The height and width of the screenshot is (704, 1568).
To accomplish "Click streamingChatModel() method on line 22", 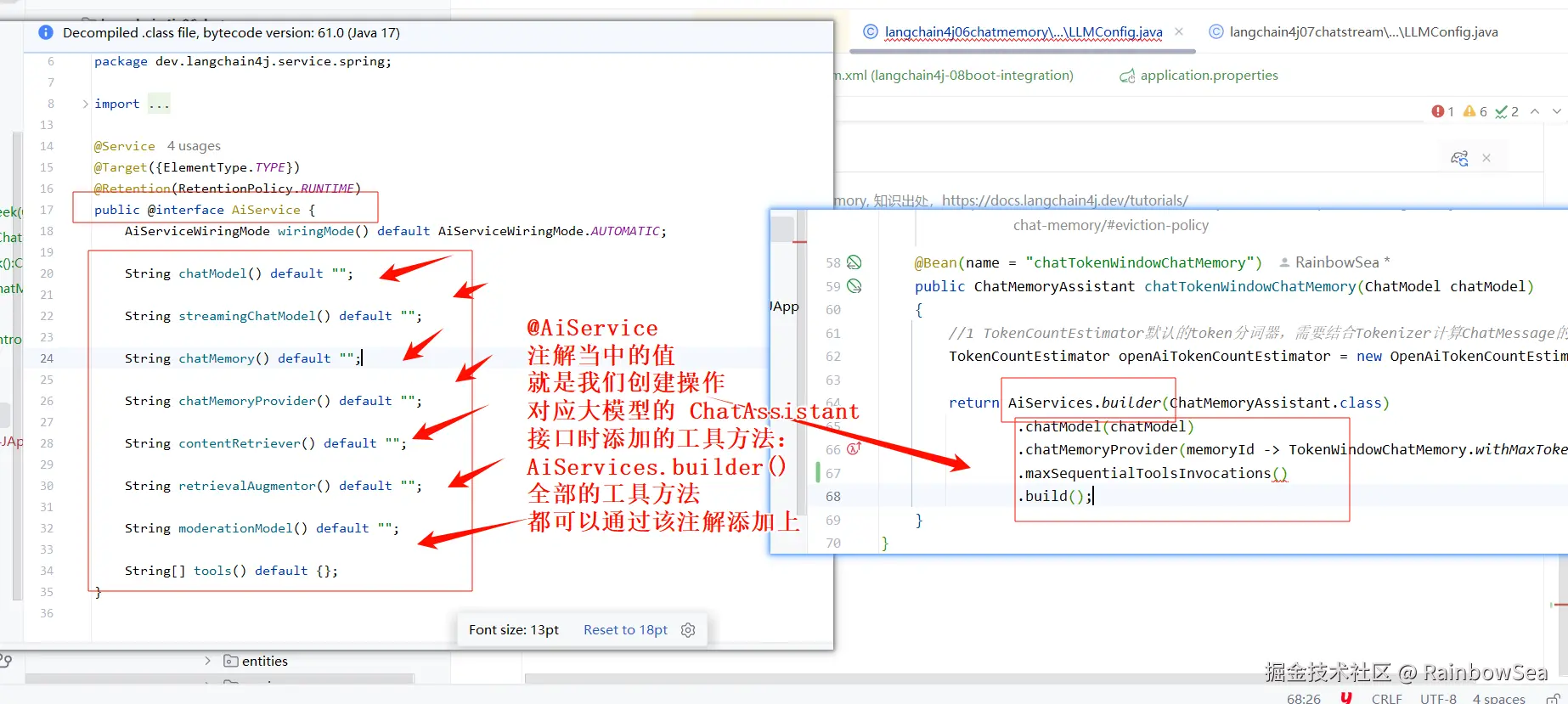I will tap(255, 316).
